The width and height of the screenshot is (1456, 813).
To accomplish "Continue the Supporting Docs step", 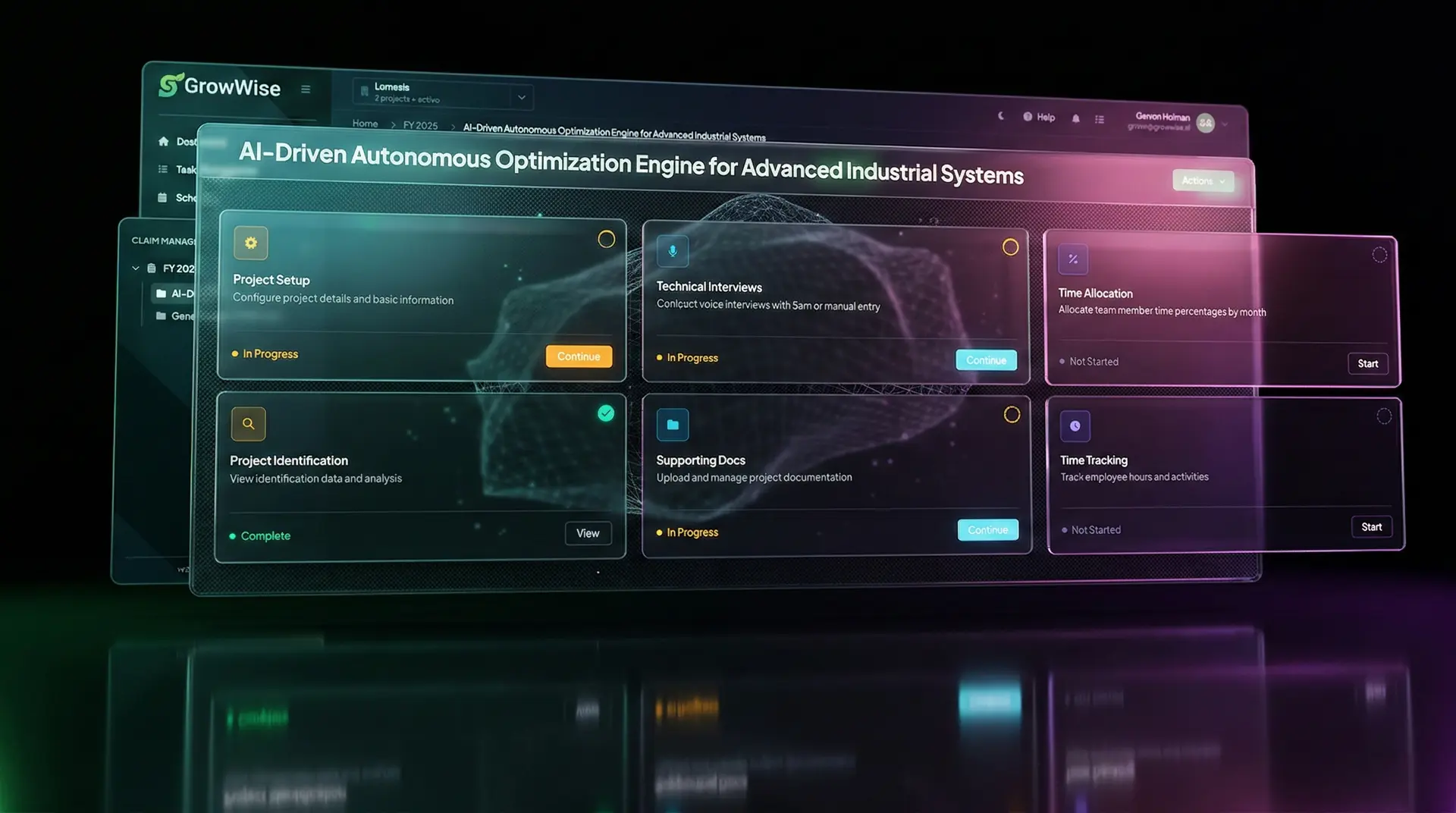I will [988, 529].
